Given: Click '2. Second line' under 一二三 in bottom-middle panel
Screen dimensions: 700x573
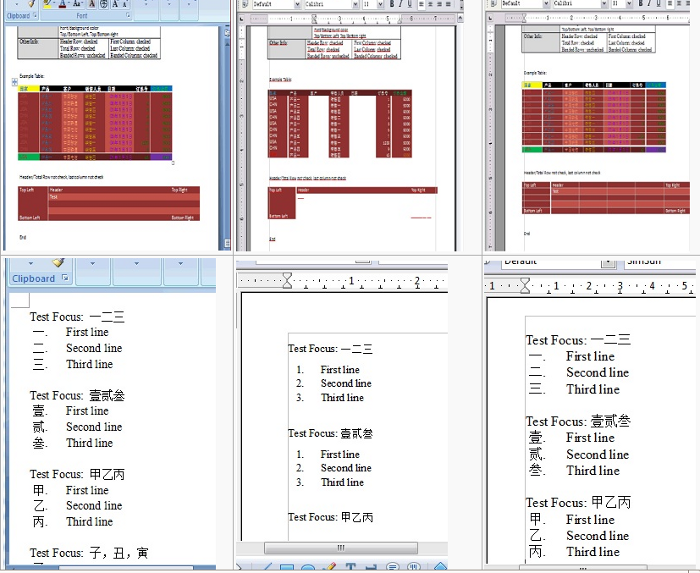Looking at the screenshot, I should [x=333, y=383].
